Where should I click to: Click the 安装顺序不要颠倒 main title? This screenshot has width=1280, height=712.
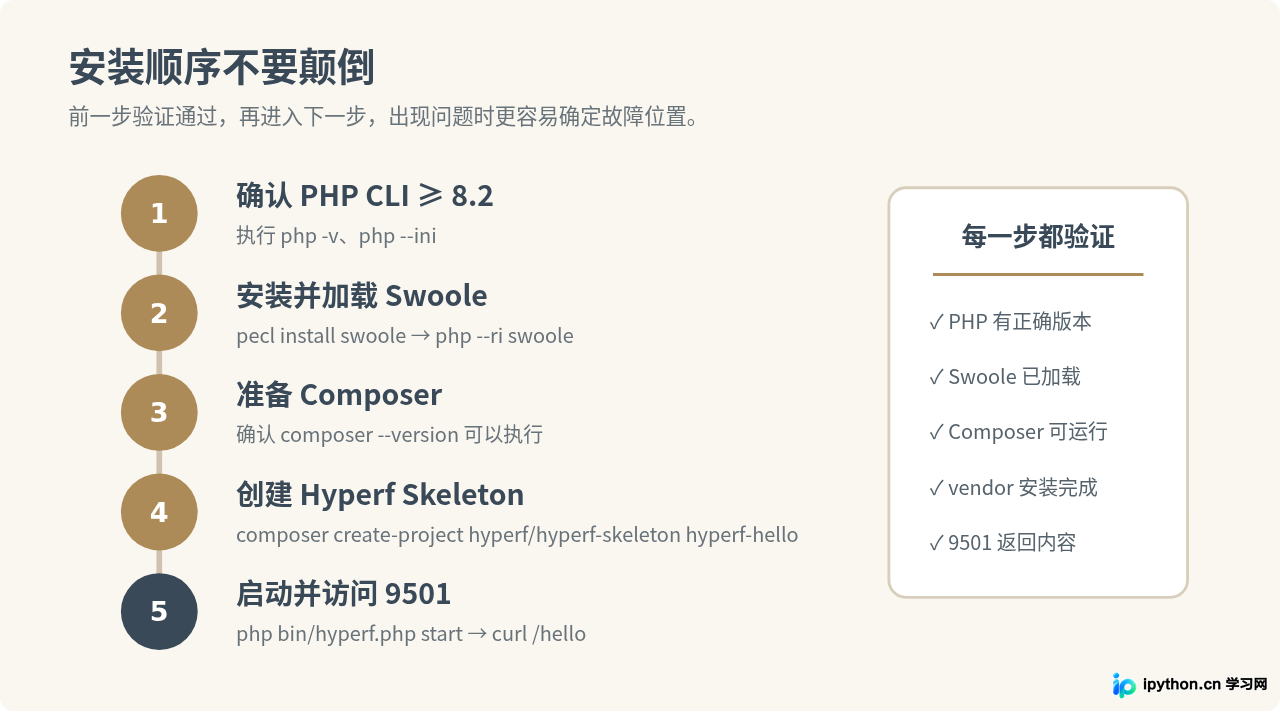222,69
